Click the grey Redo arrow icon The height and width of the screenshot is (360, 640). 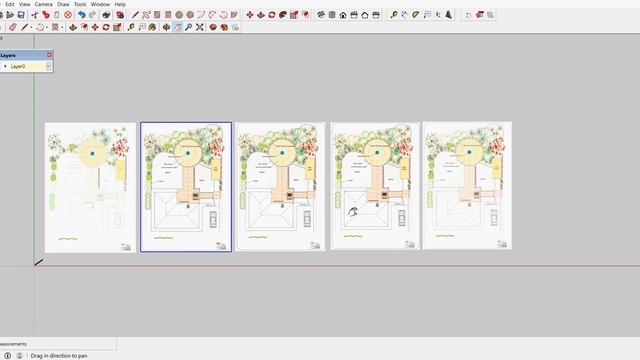click(x=93, y=15)
